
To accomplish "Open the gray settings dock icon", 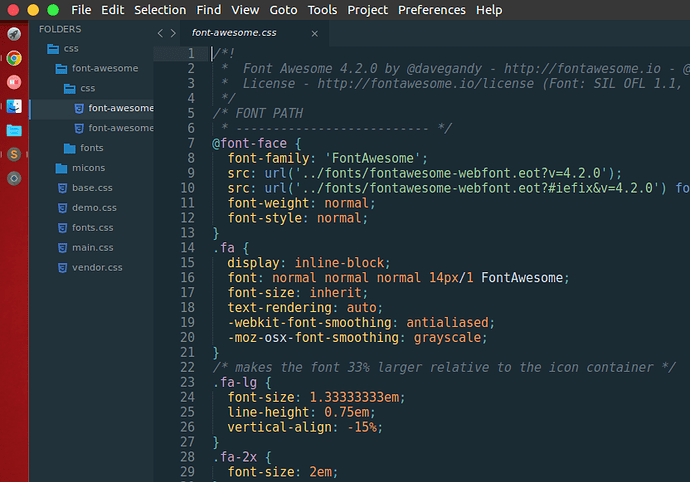I will (x=14, y=178).
